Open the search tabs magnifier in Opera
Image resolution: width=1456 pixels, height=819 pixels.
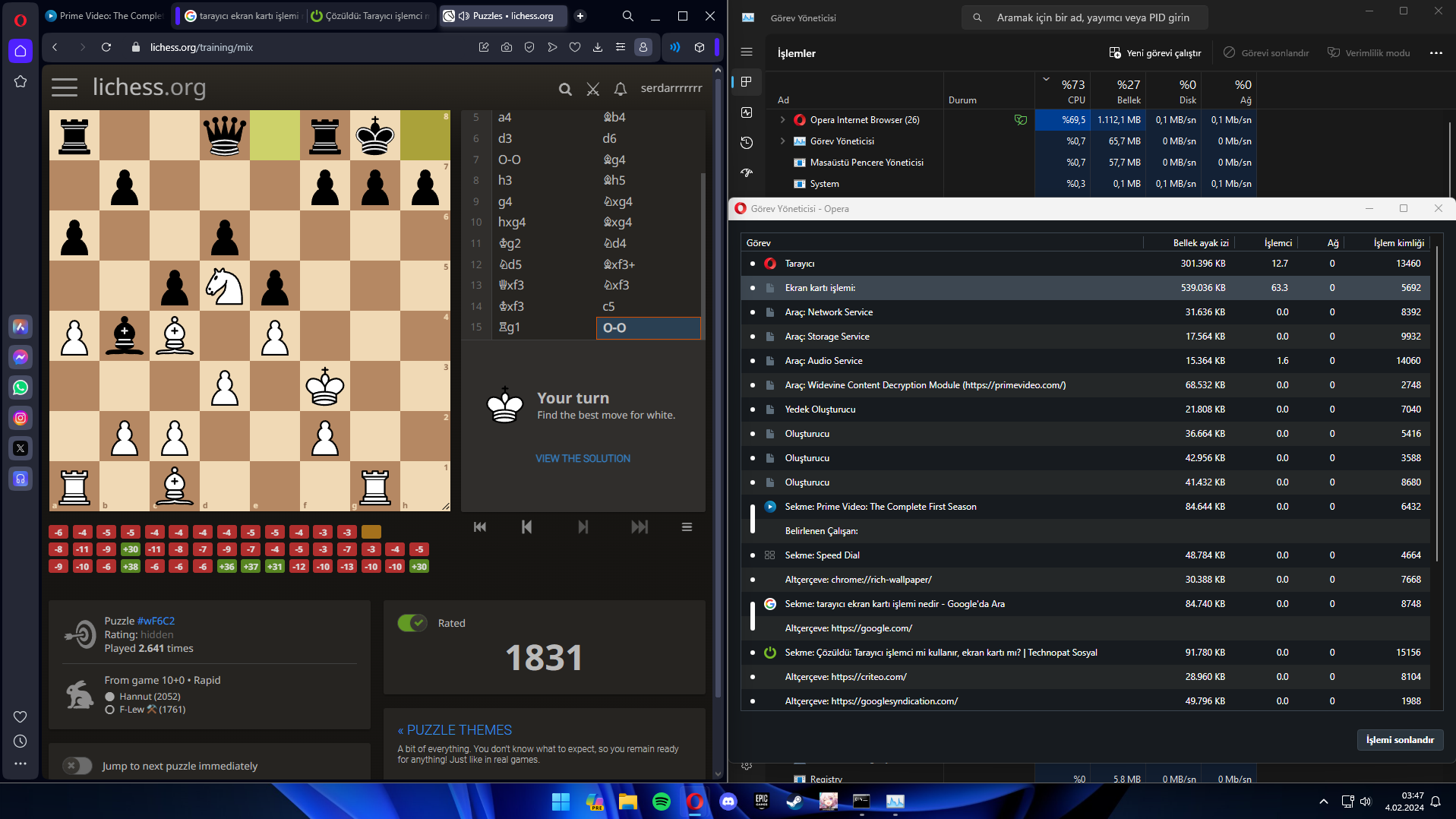[628, 16]
